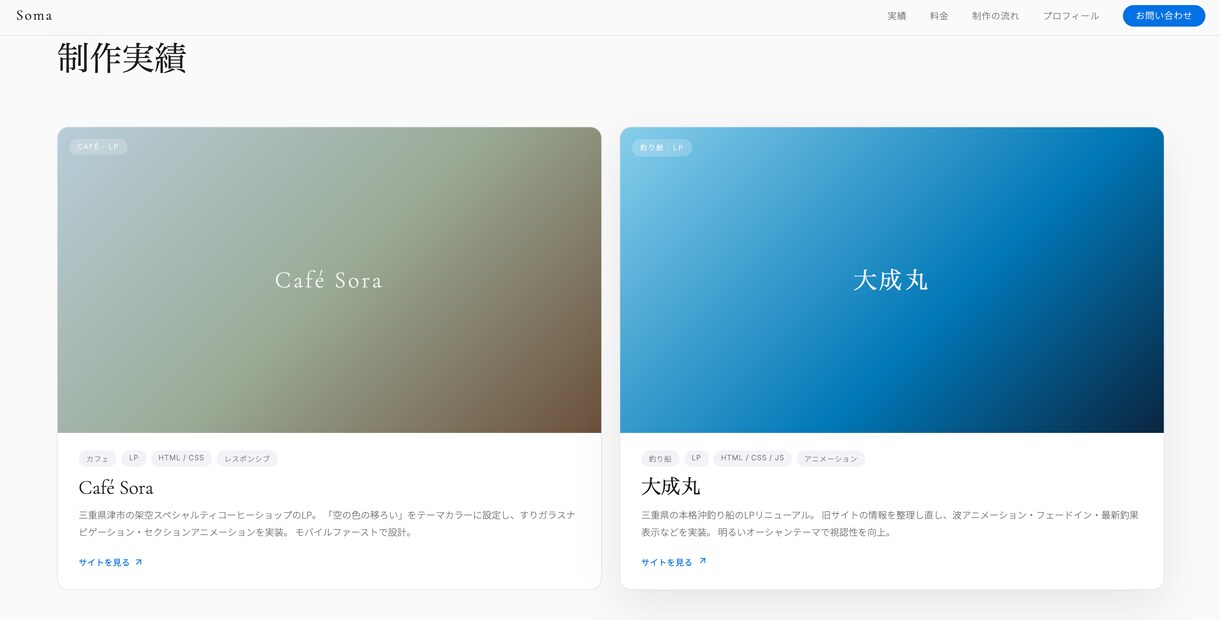Screen dimensions: 1220x620
Task: Open the 料金 navigation item
Action: click(x=939, y=16)
